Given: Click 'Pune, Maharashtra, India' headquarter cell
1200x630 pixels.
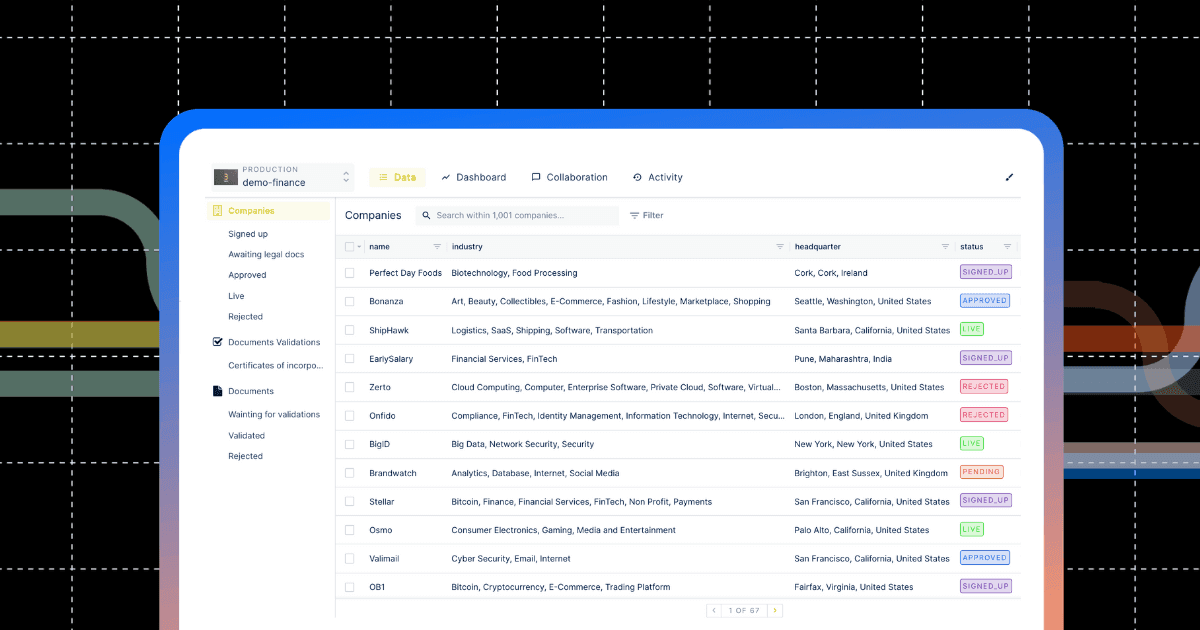Looking at the screenshot, I should click(841, 359).
